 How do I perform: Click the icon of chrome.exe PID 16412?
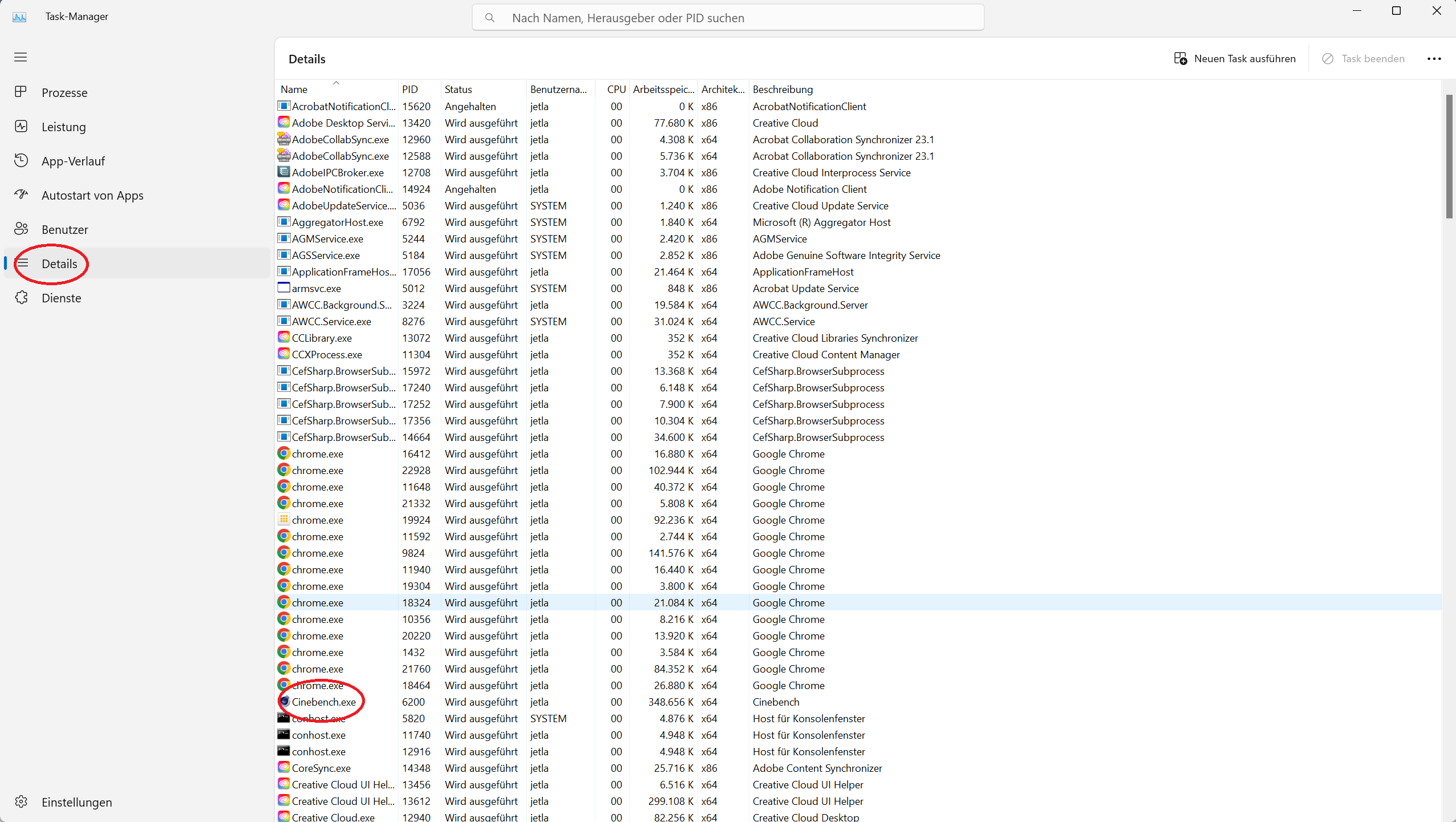283,453
